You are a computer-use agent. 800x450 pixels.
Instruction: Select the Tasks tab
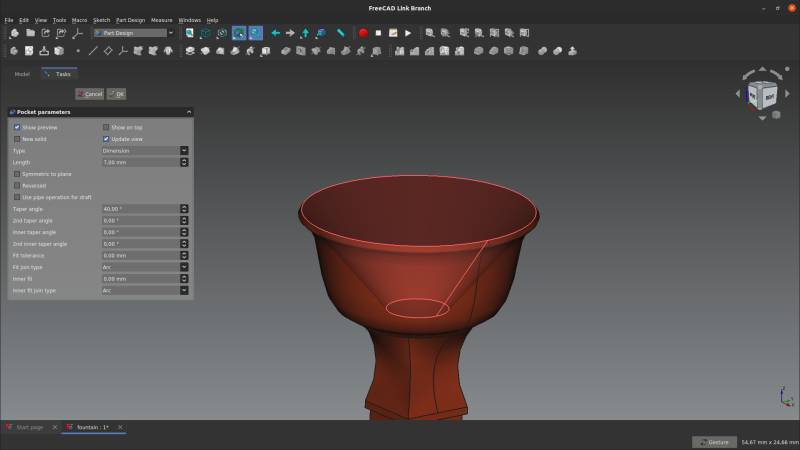[59, 74]
